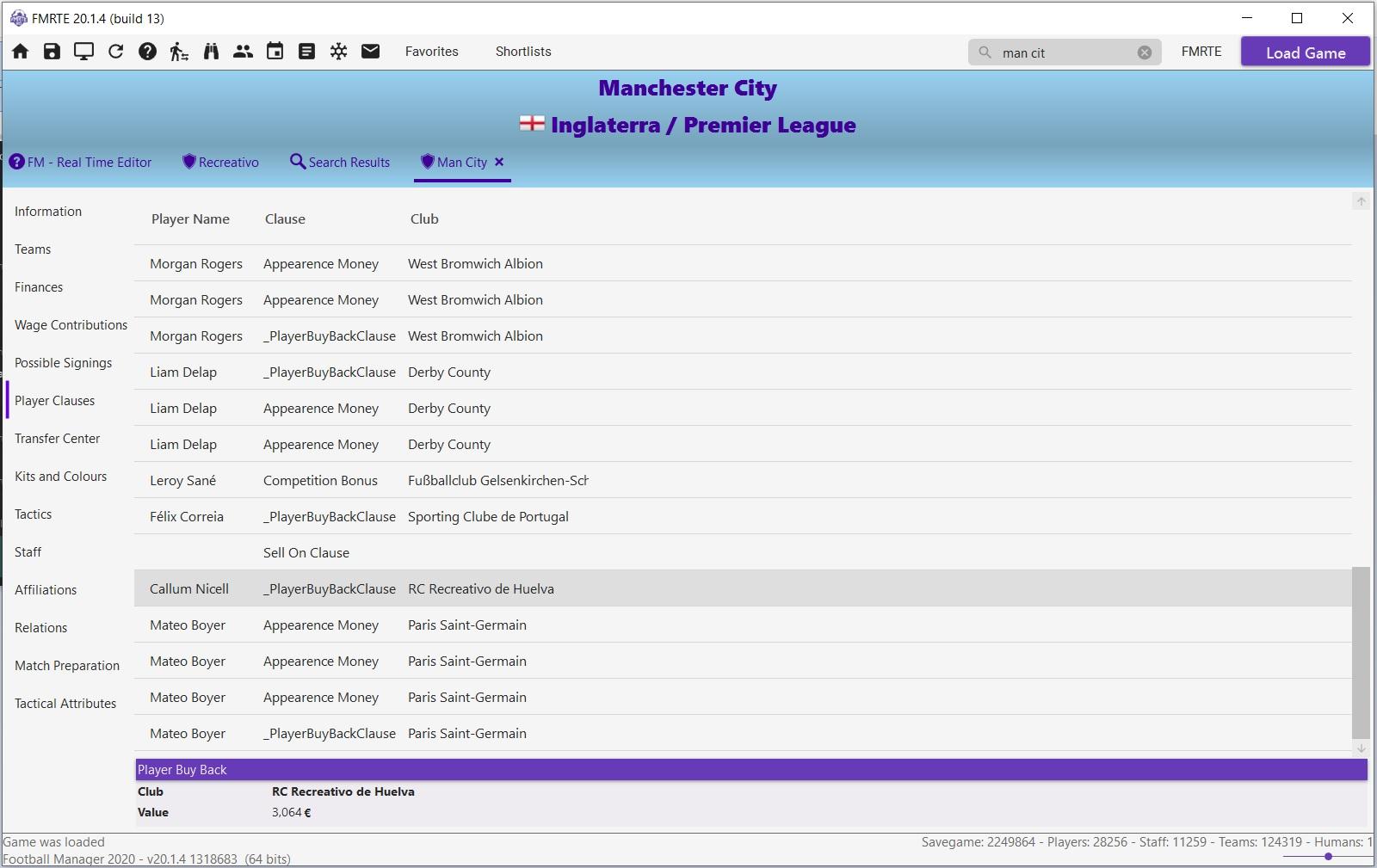Click the magnifier icon in search box
Image resolution: width=1377 pixels, height=868 pixels.
pos(985,52)
